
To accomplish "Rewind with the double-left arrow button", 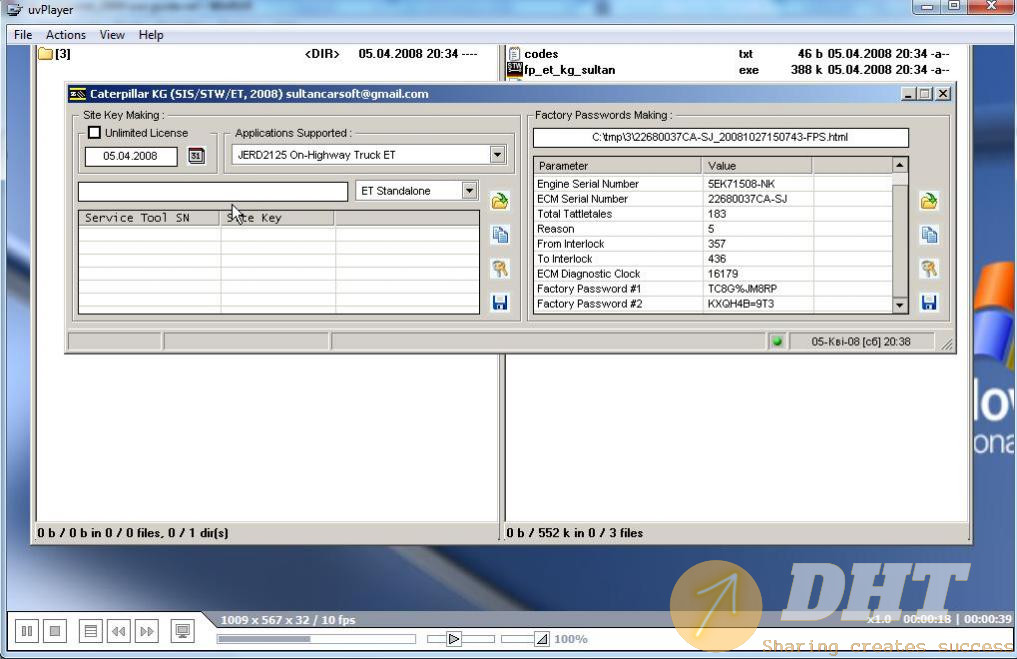I will coord(118,630).
